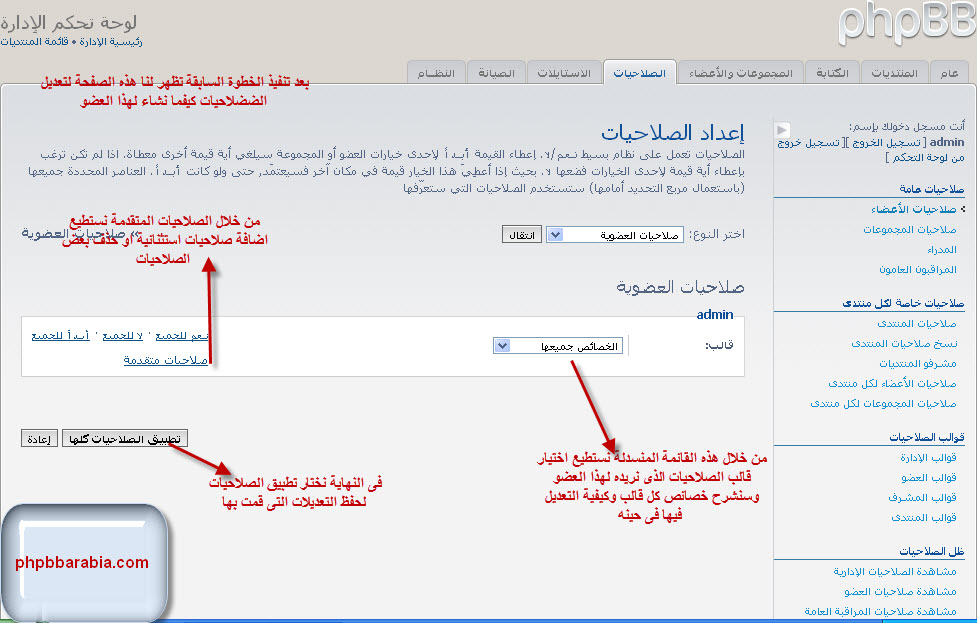Open صلاحيات الأعضاء لكل منتدى link
The width and height of the screenshot is (977, 623).
tap(892, 383)
